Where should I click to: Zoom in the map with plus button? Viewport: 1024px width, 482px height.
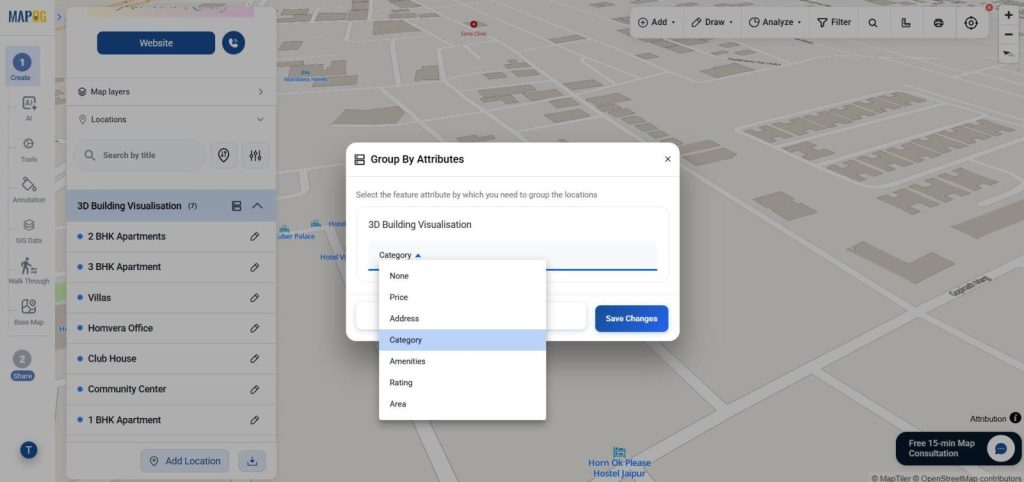pyautogui.click(x=1008, y=15)
